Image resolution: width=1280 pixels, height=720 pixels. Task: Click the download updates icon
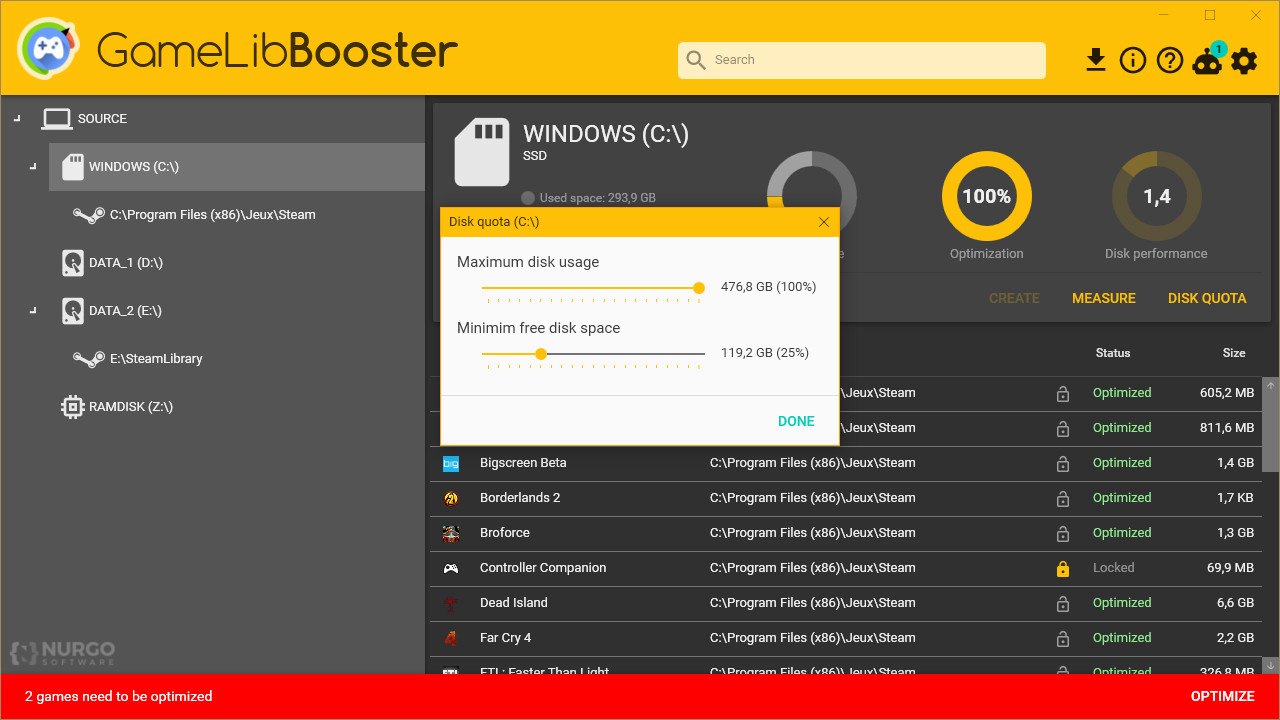(x=1096, y=60)
